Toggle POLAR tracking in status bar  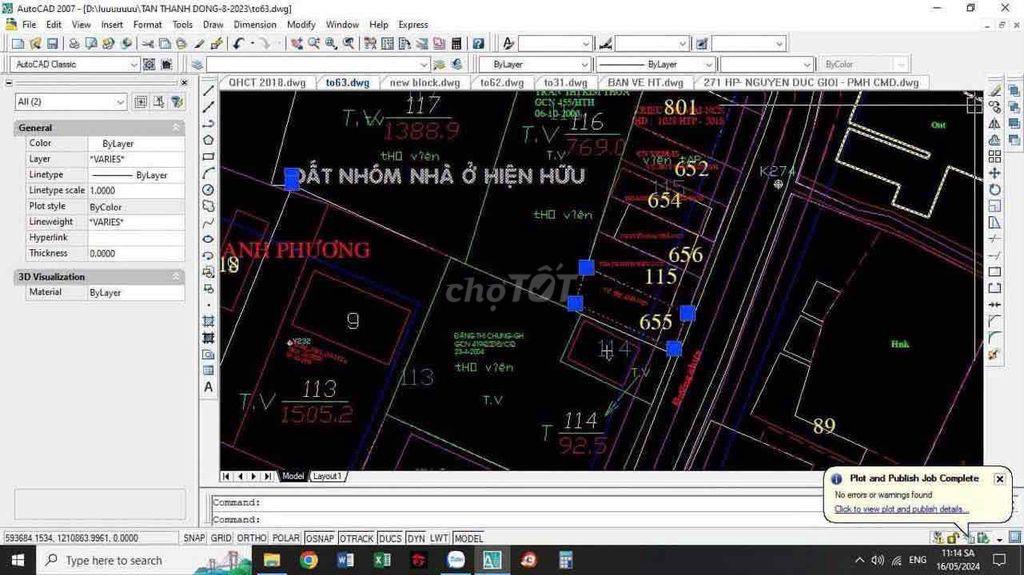click(x=285, y=538)
